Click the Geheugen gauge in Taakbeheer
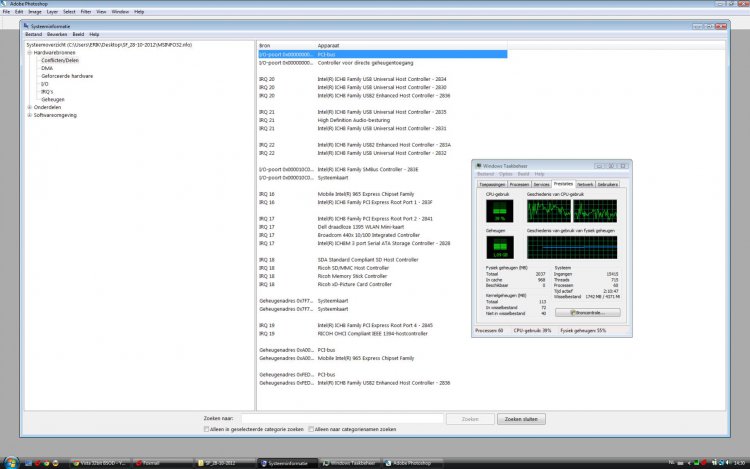This screenshot has height=469, width=750. click(499, 247)
